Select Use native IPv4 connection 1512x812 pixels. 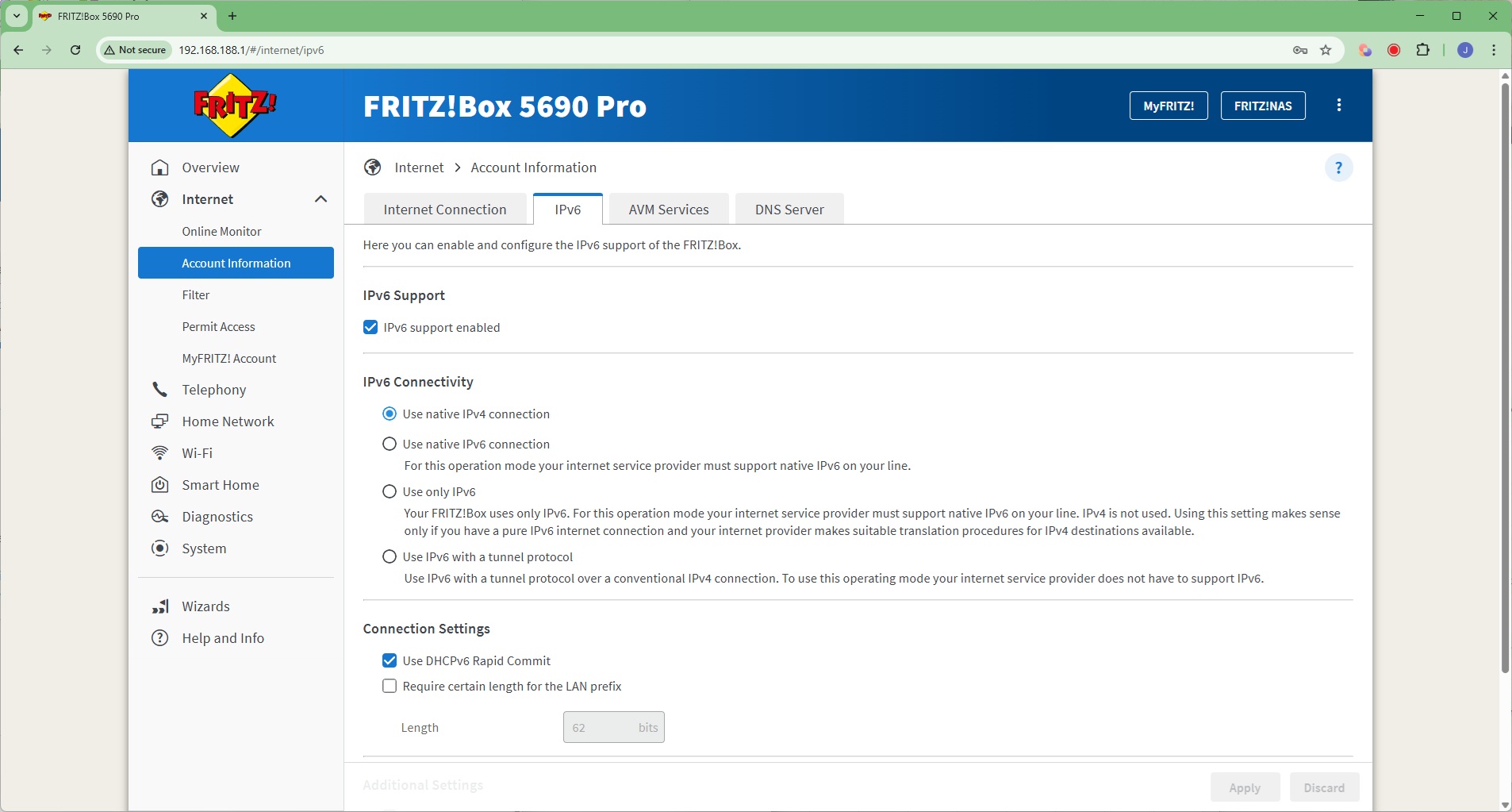(x=390, y=414)
